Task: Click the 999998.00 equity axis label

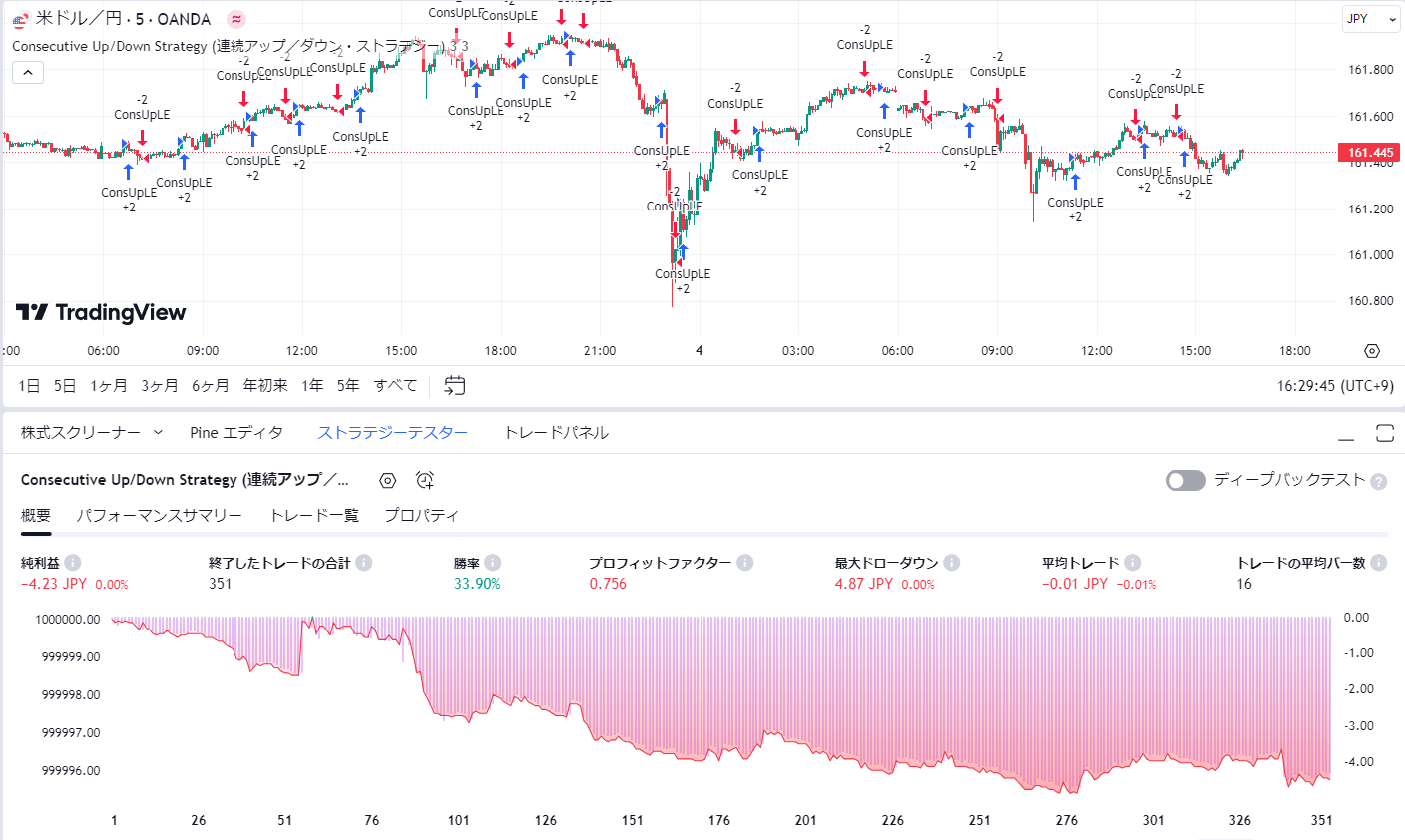Action: (71, 695)
